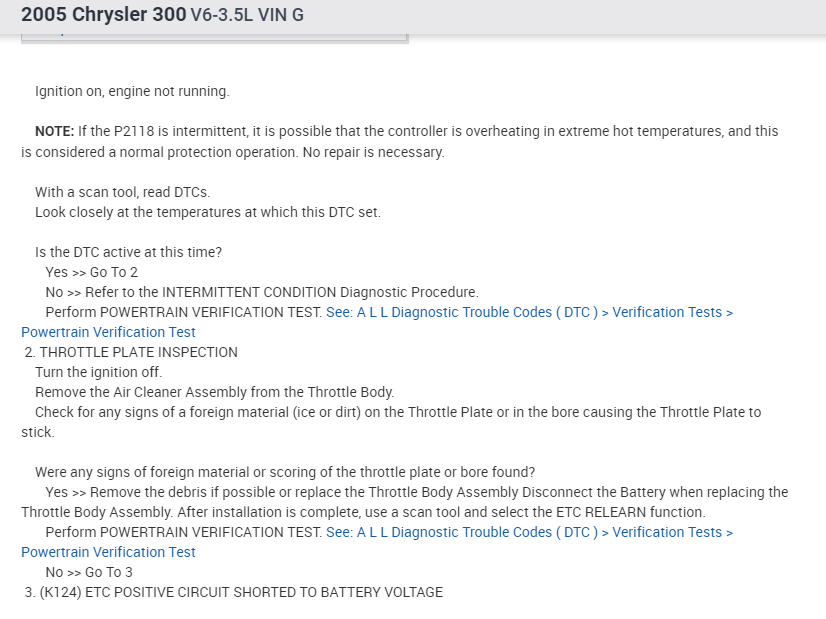The height and width of the screenshot is (619, 826).
Task: Click 'Ignition on, engine not running' line
Action: [132, 91]
